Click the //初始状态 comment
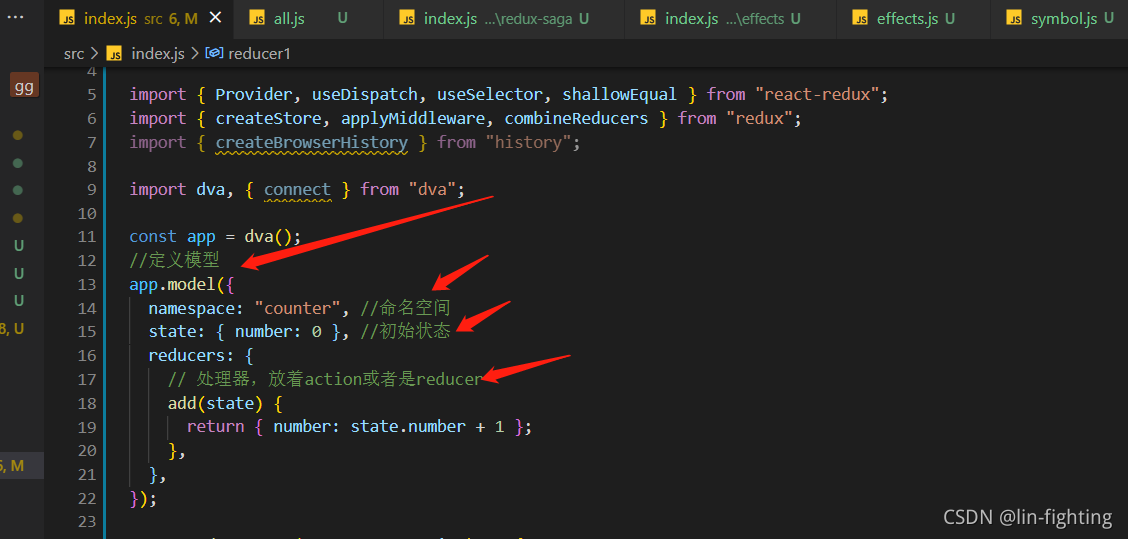Viewport: 1128px width, 539px height. click(x=405, y=332)
